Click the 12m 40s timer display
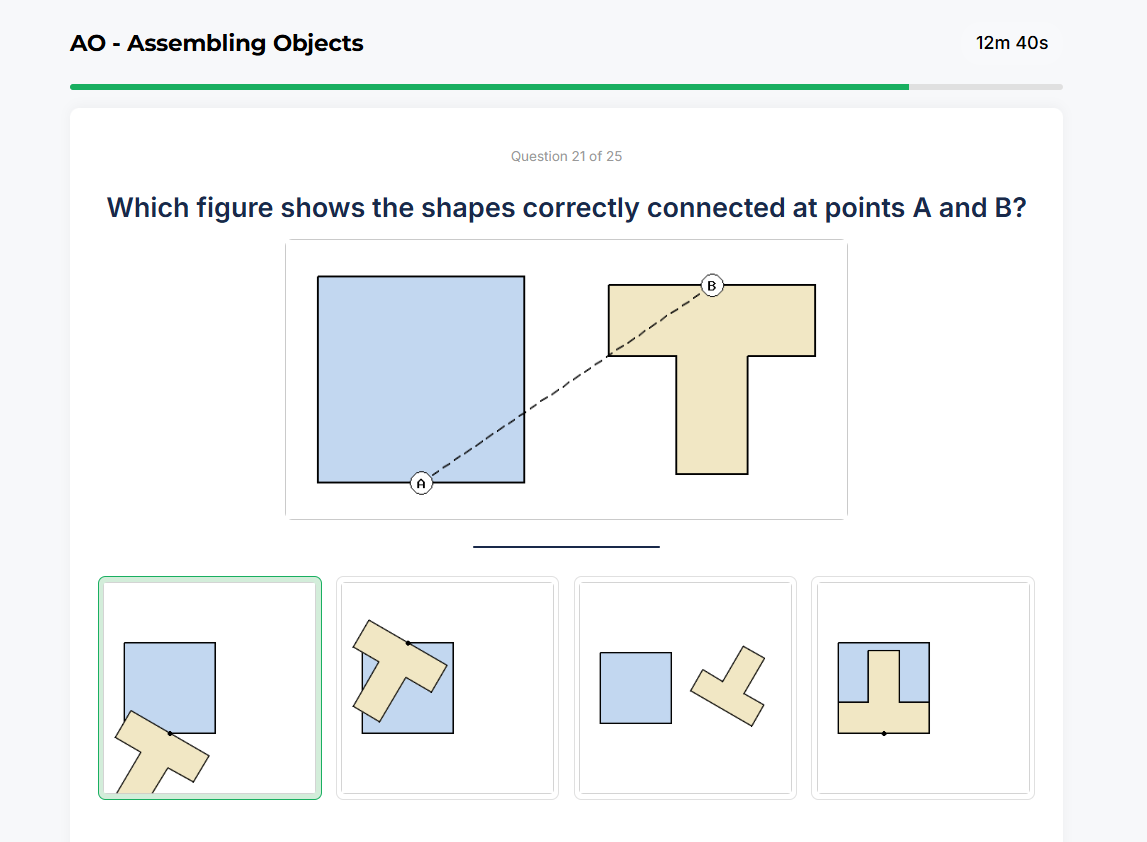This screenshot has width=1147, height=842. 1011,43
